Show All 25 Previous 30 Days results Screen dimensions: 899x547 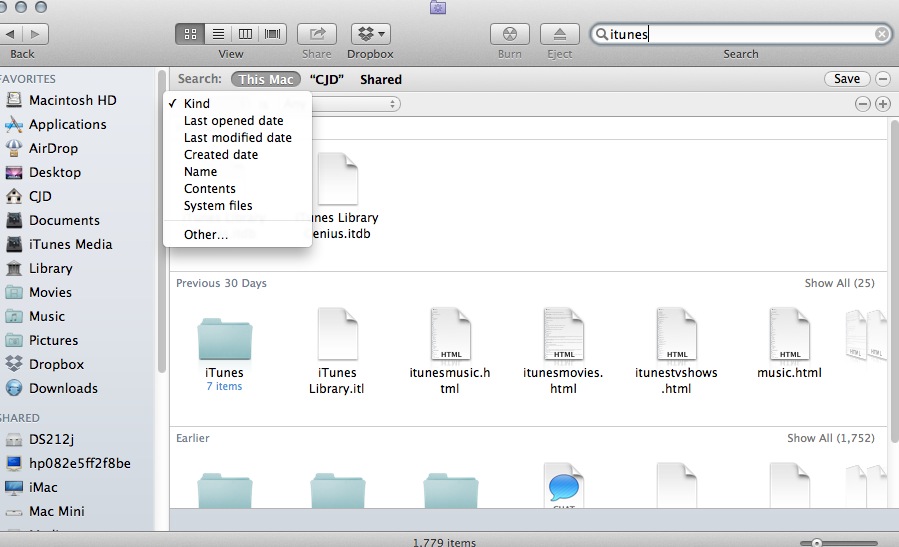839,283
